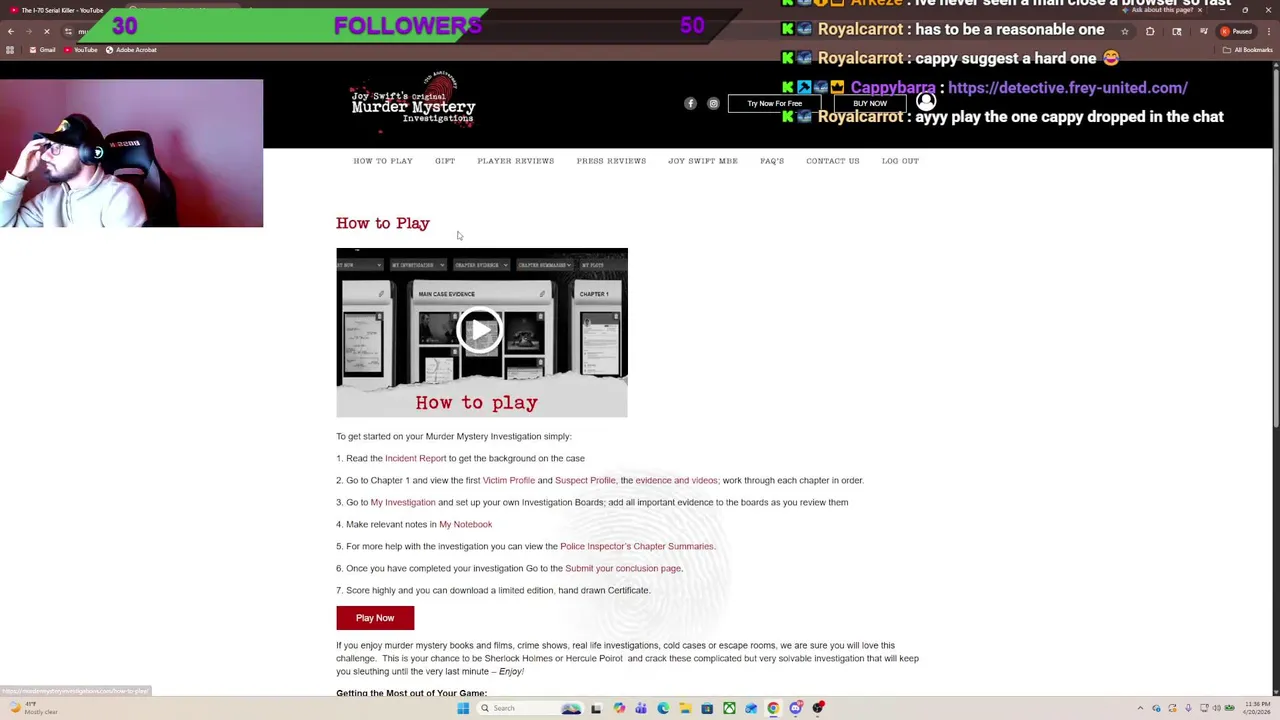Image resolution: width=1280 pixels, height=720 pixels.
Task: Stop page loading with the X button
Action: pos(46,31)
